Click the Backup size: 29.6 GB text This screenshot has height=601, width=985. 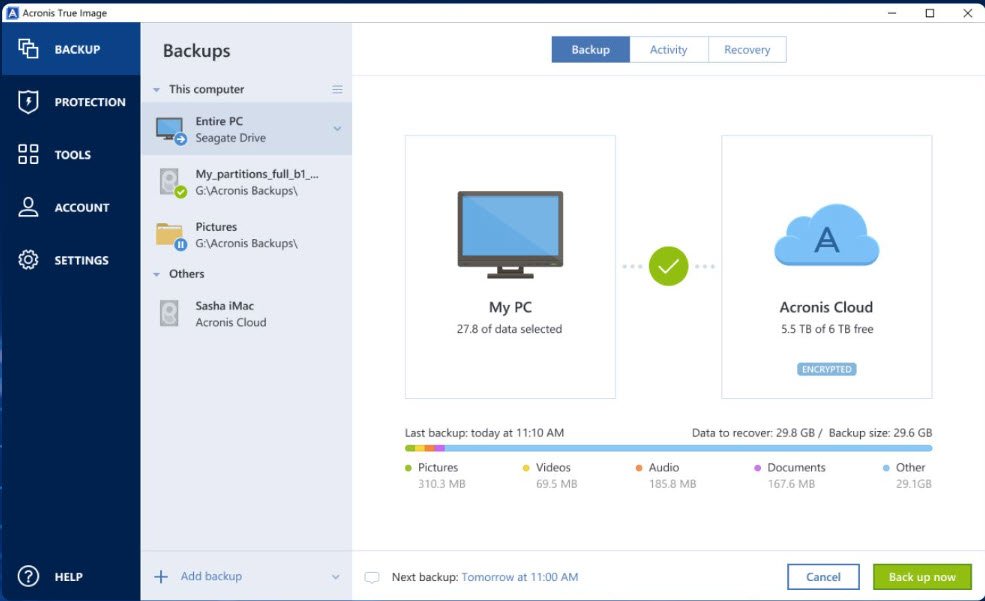tap(880, 433)
